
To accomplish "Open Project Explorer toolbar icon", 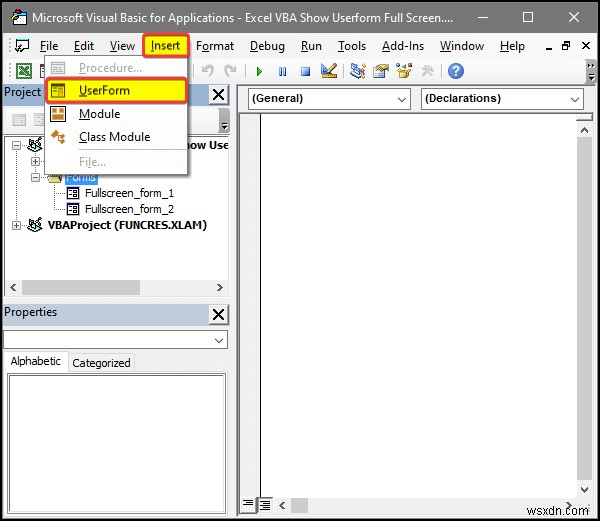I will pos(358,71).
